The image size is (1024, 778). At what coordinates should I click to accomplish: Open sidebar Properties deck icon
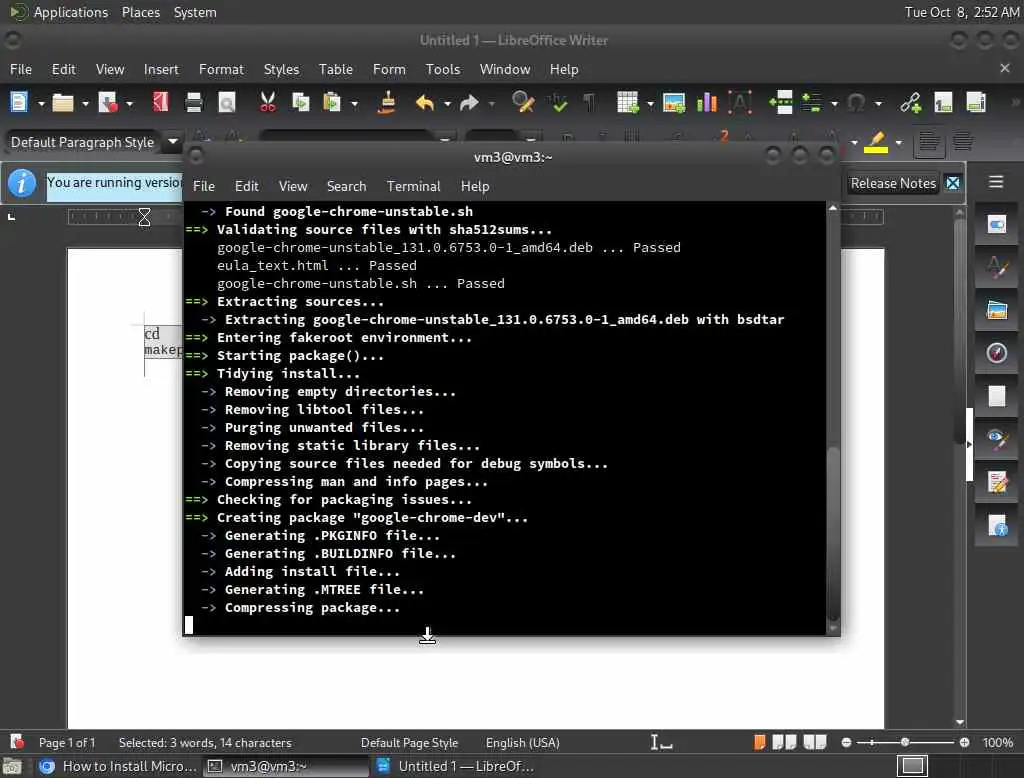click(996, 224)
